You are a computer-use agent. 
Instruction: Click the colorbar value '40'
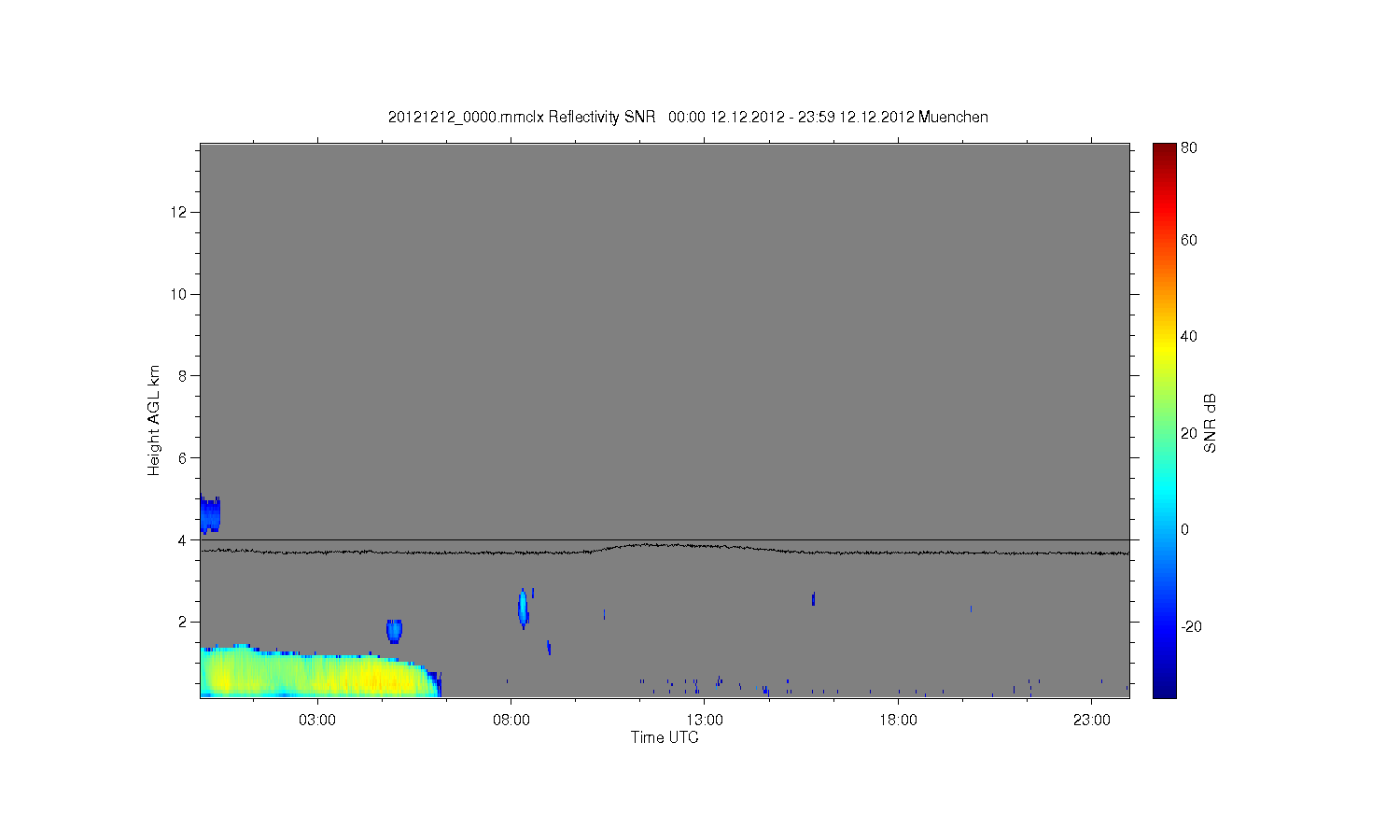coord(1189,337)
